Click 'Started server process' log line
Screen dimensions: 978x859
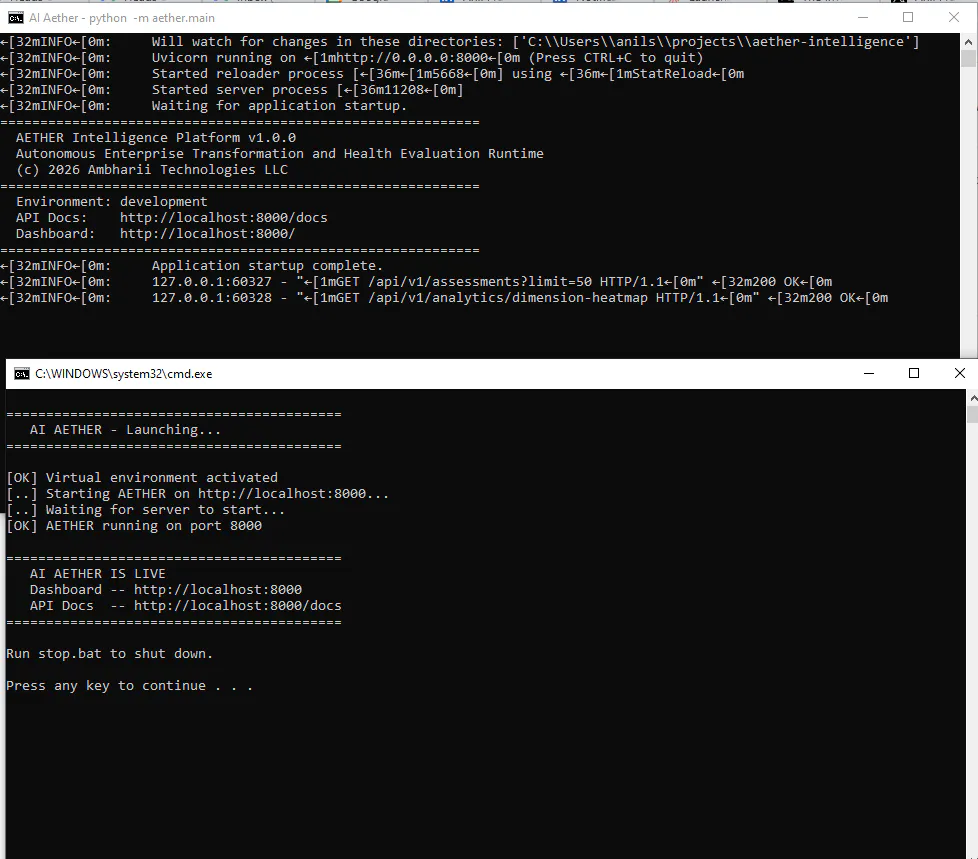click(232, 90)
